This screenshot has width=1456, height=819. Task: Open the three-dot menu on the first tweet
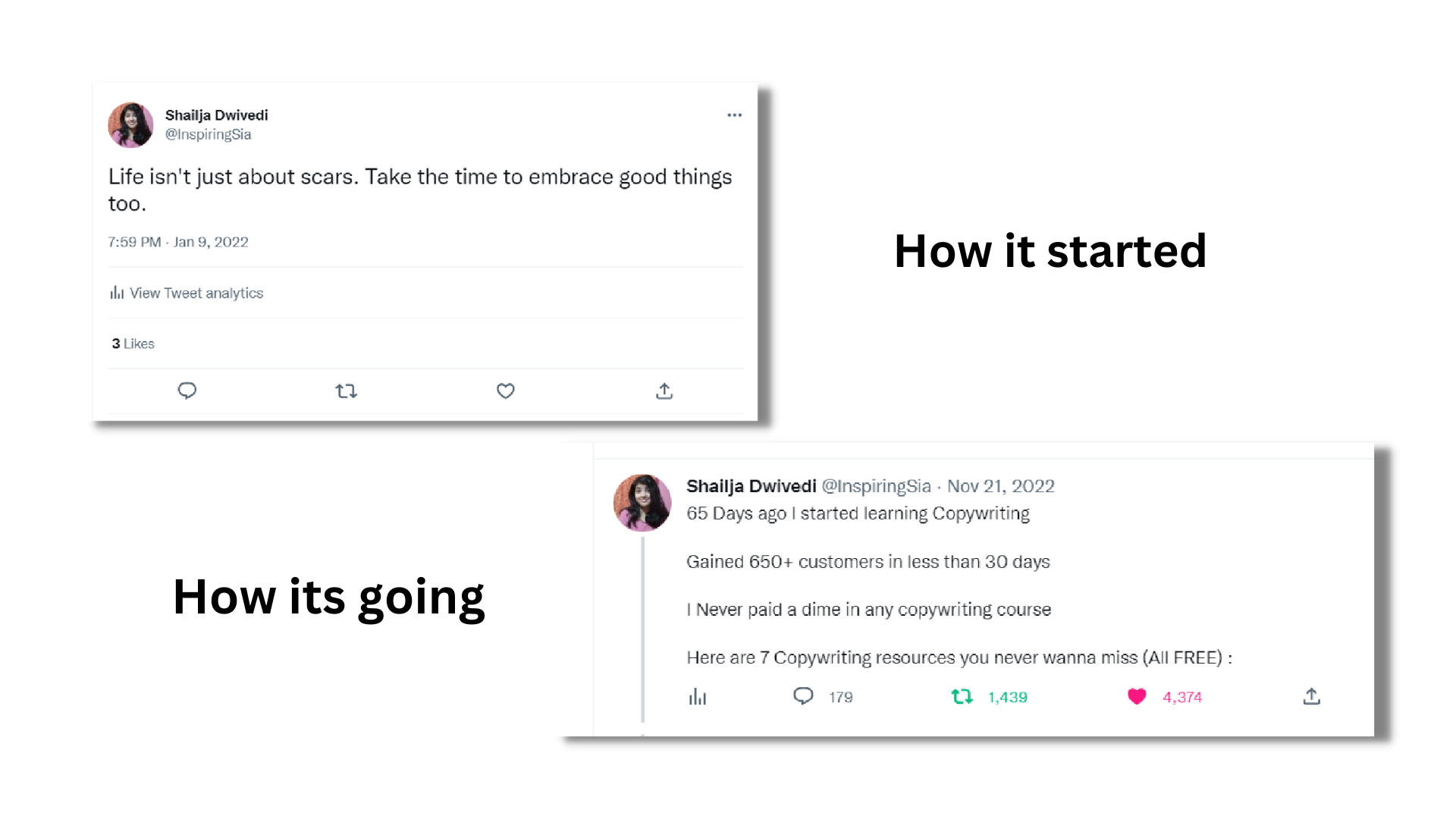(734, 115)
